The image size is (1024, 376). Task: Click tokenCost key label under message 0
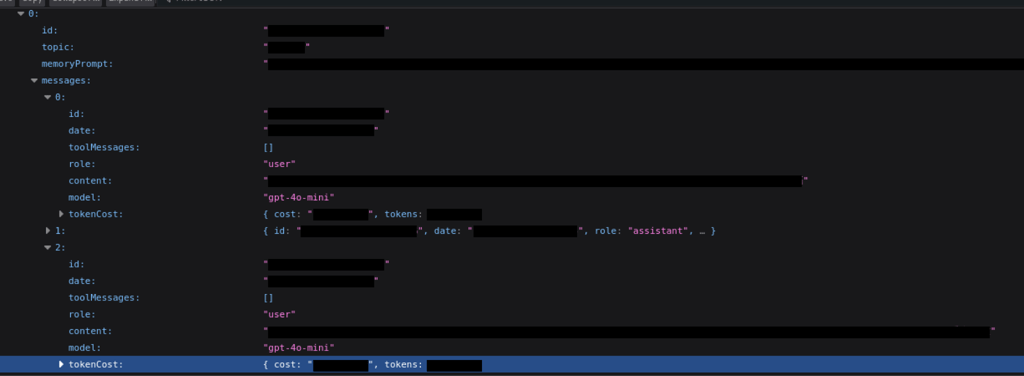point(96,214)
